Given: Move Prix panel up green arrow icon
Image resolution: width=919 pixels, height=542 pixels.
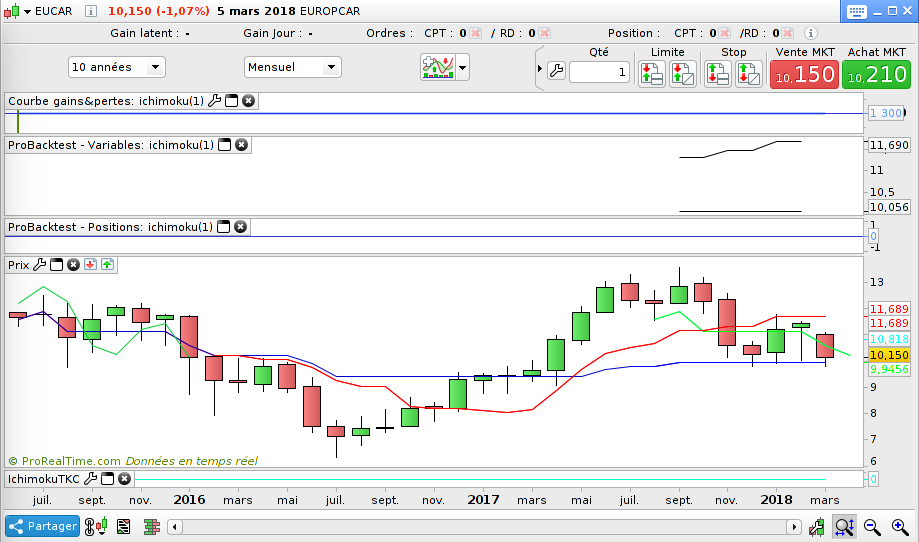Looking at the screenshot, I should click(107, 265).
